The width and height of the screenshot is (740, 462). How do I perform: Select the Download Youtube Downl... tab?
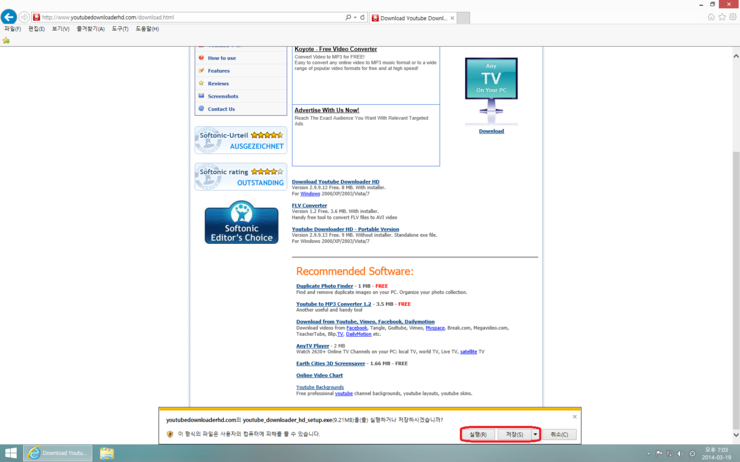413,18
